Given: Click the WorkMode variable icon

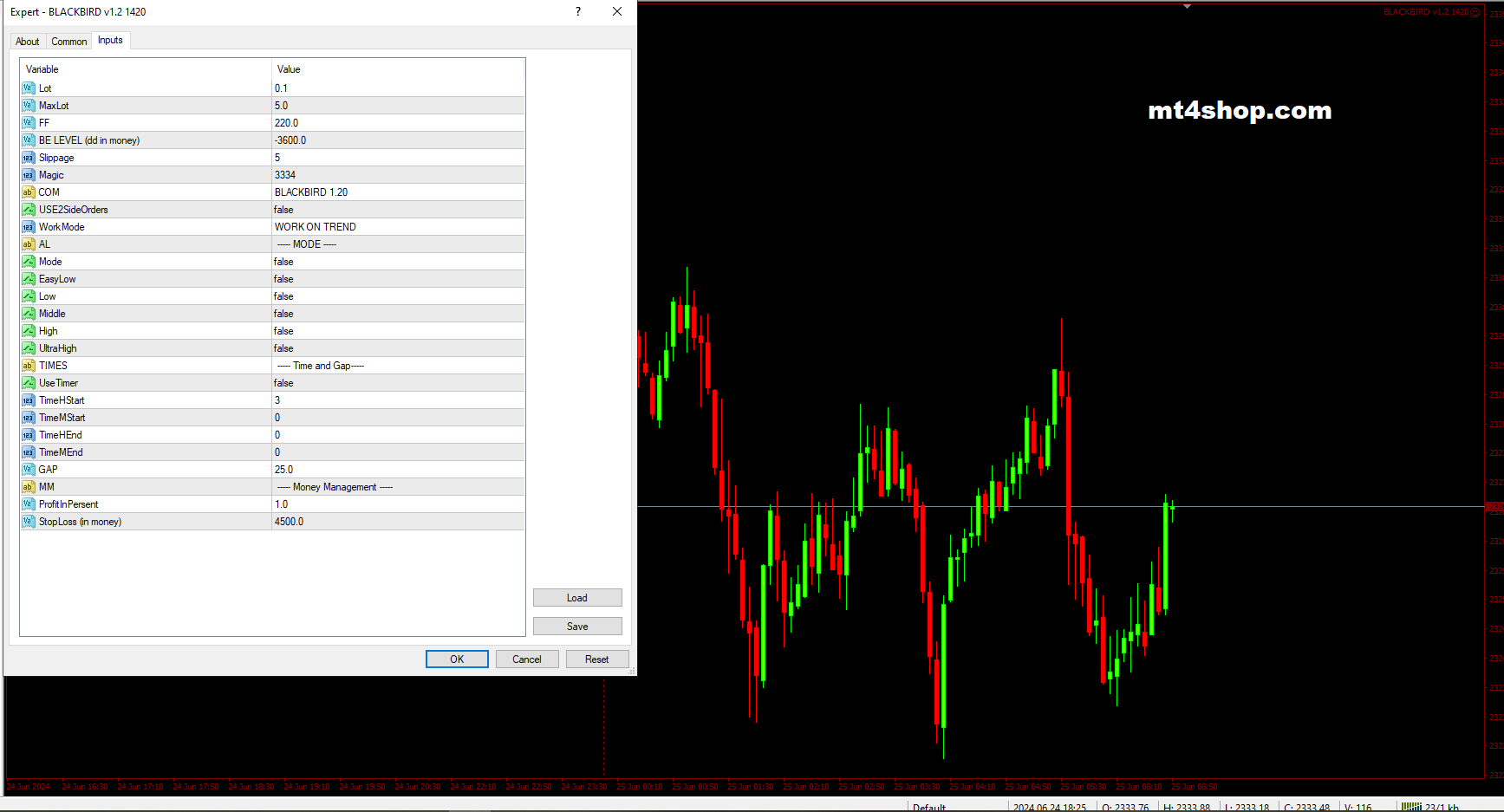Looking at the screenshot, I should pos(29,227).
